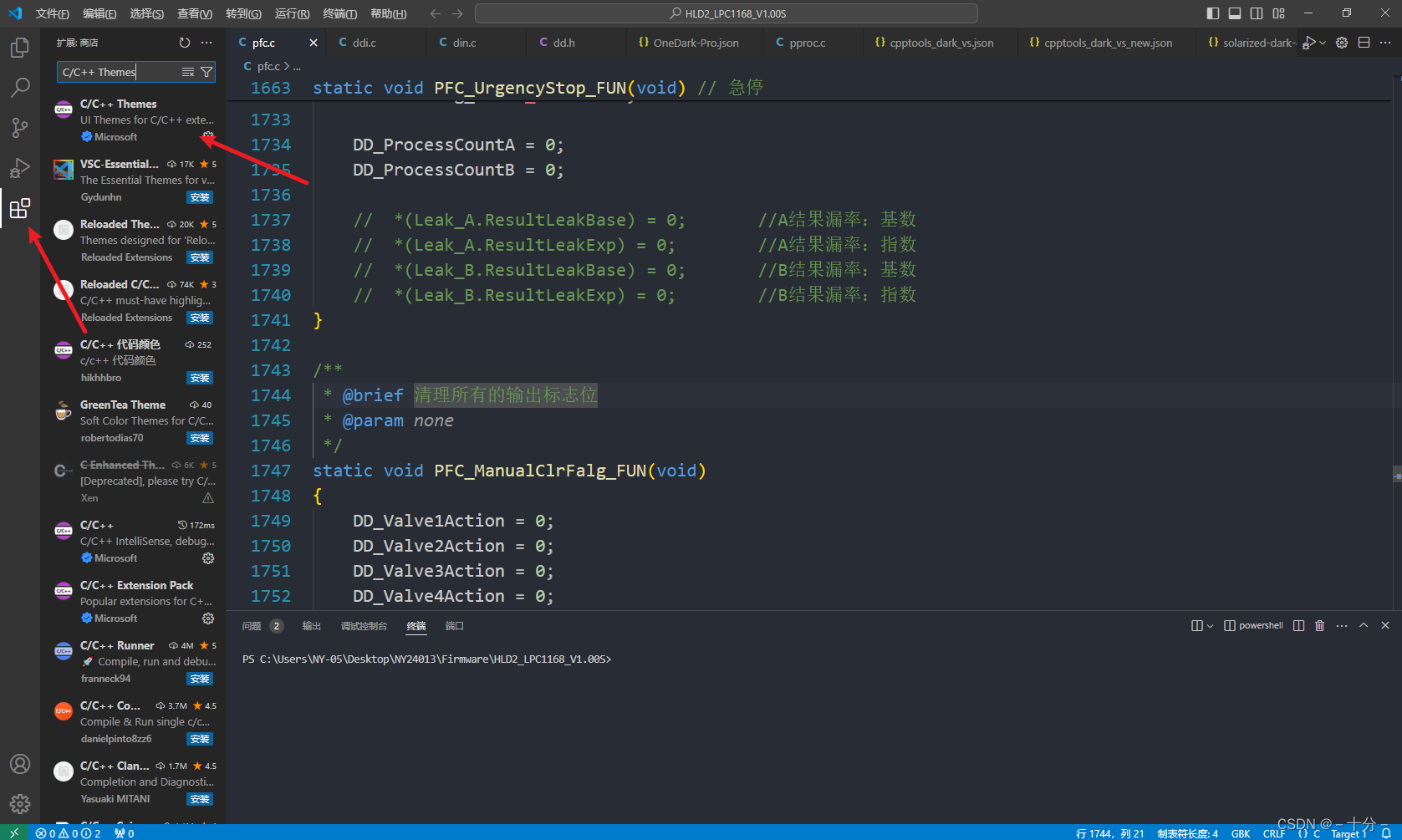Customize layout from the title bar
Viewport: 1402px width, 840px height.
1278,13
